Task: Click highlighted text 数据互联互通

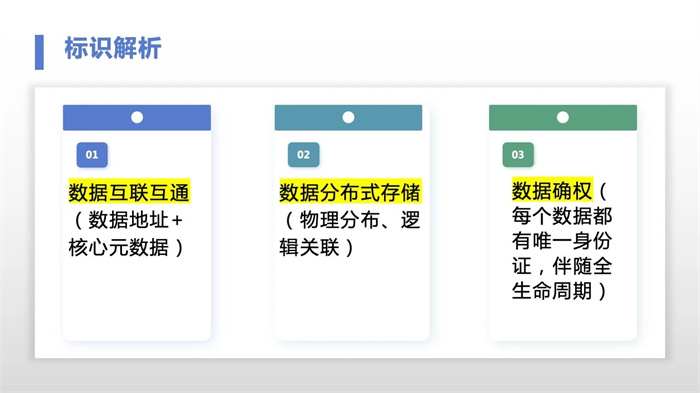Action: (129, 192)
